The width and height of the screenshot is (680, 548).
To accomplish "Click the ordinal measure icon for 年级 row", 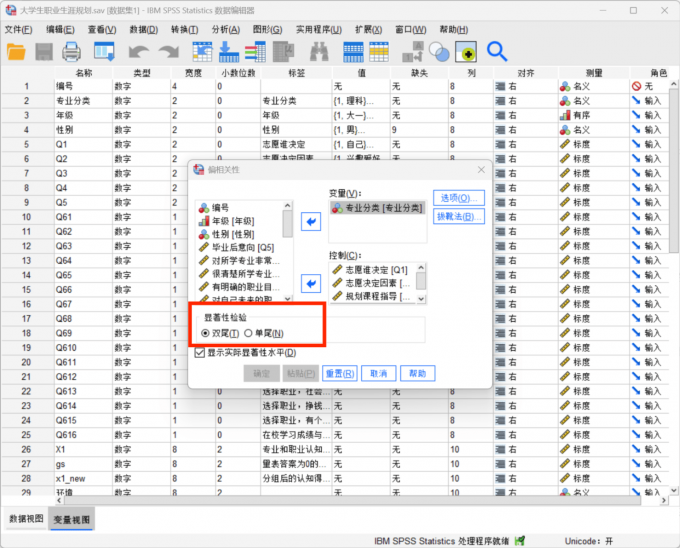I will (x=565, y=115).
